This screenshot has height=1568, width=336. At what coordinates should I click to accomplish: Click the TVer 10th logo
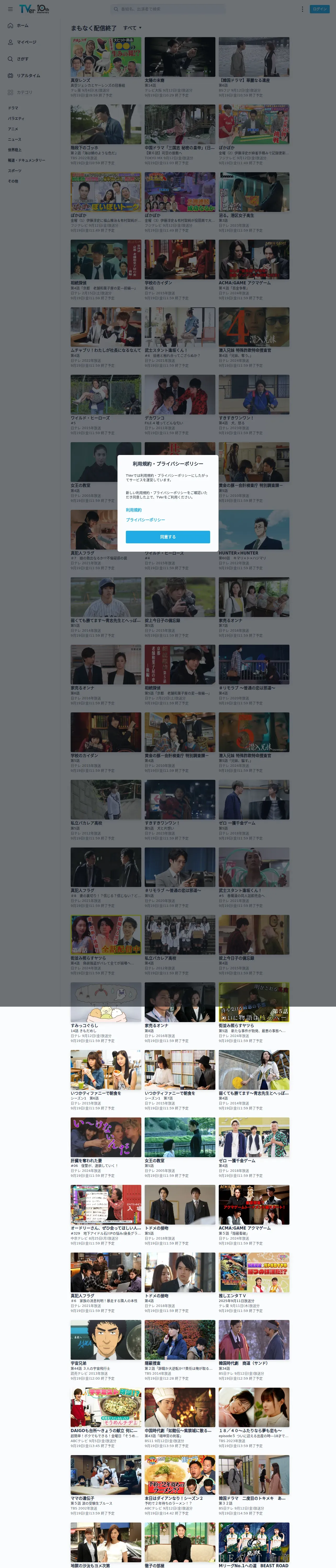click(x=34, y=9)
